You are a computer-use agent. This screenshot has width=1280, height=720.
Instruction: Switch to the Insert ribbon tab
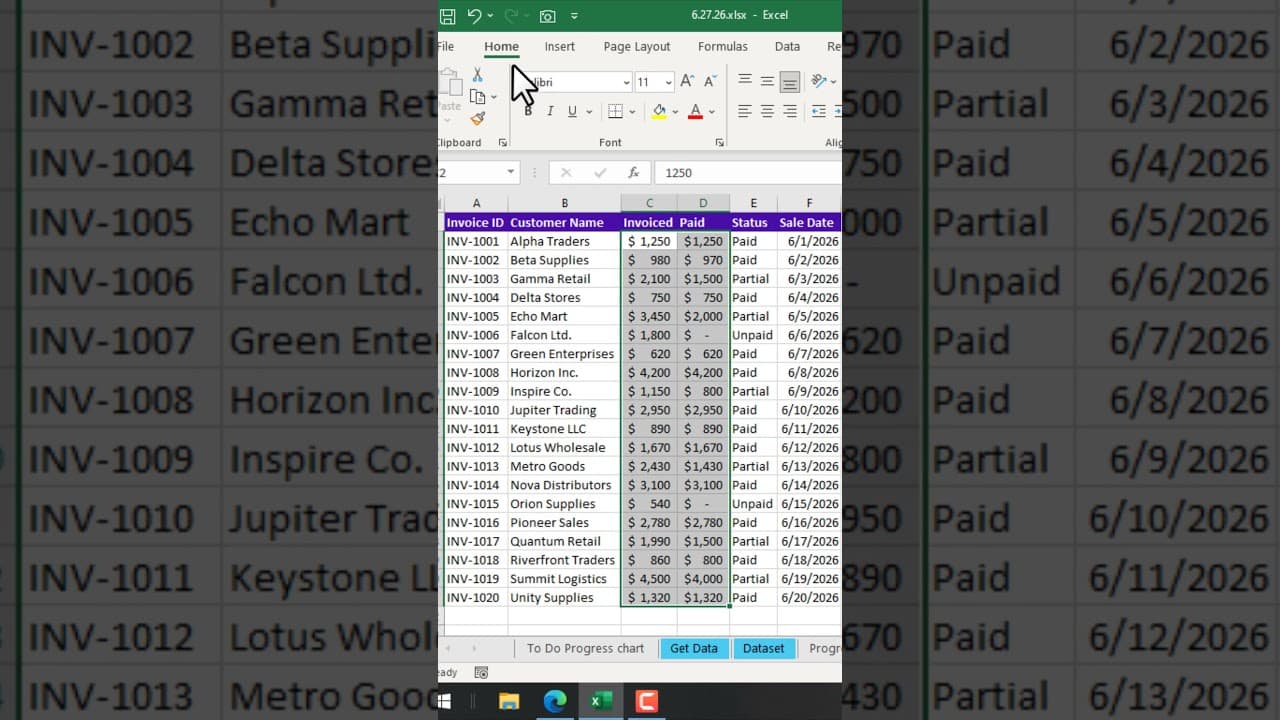pyautogui.click(x=560, y=47)
